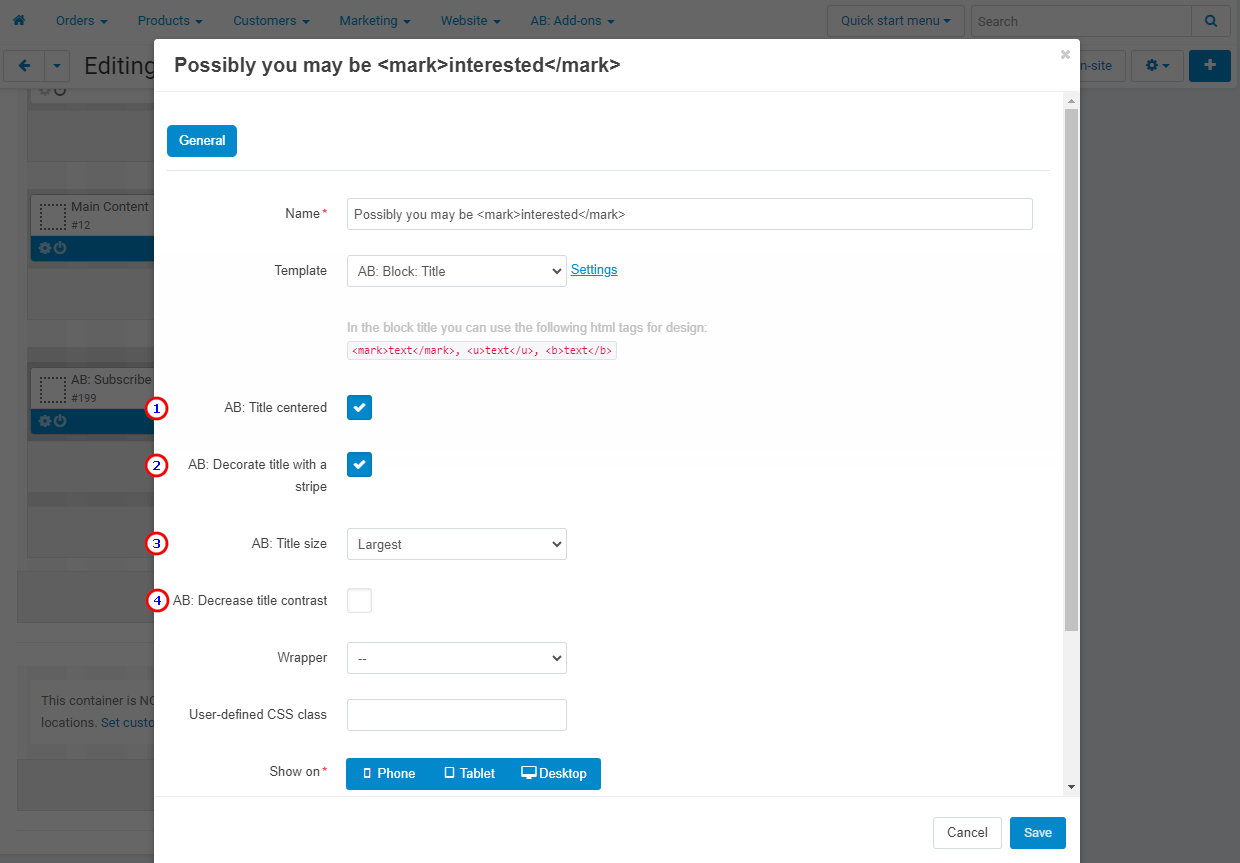Toggle Decorate title with a stripe checkbox
The width and height of the screenshot is (1240, 863).
[x=359, y=464]
